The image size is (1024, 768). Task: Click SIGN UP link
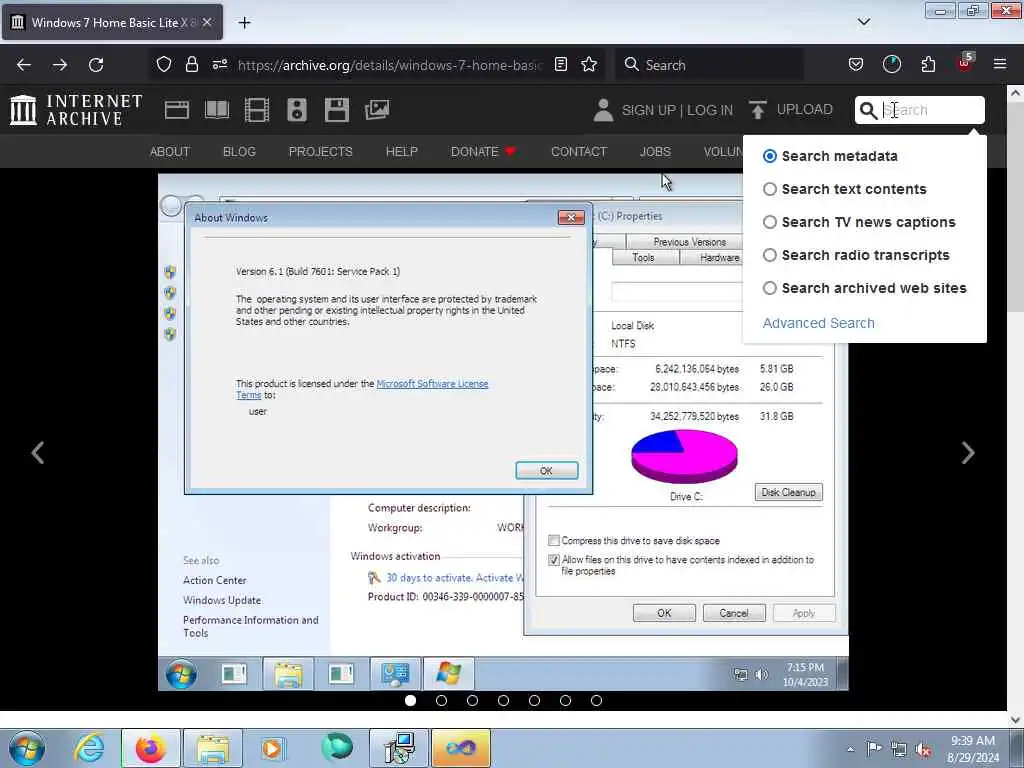(648, 110)
